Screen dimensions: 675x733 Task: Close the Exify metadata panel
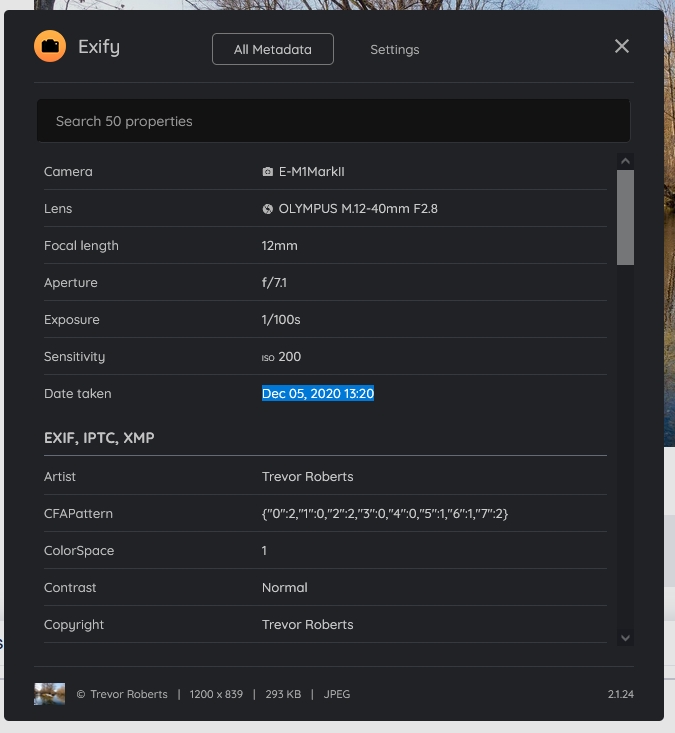622,46
